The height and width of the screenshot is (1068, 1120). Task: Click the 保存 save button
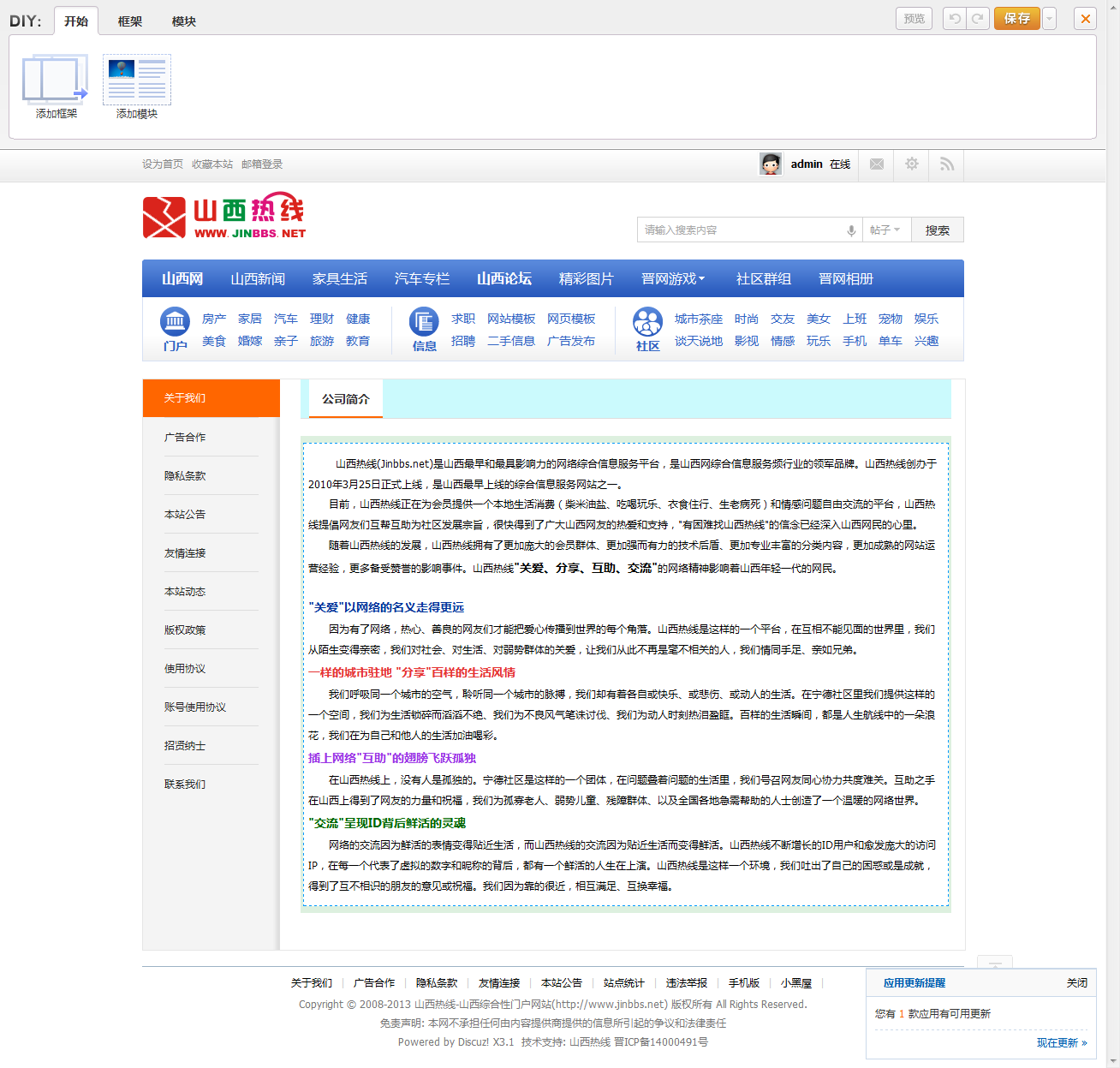click(1016, 17)
